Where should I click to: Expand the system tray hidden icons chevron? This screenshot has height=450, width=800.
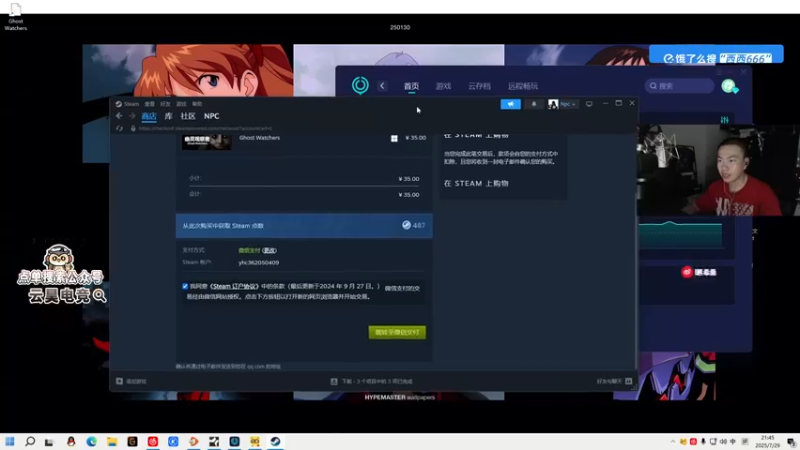[x=673, y=442]
